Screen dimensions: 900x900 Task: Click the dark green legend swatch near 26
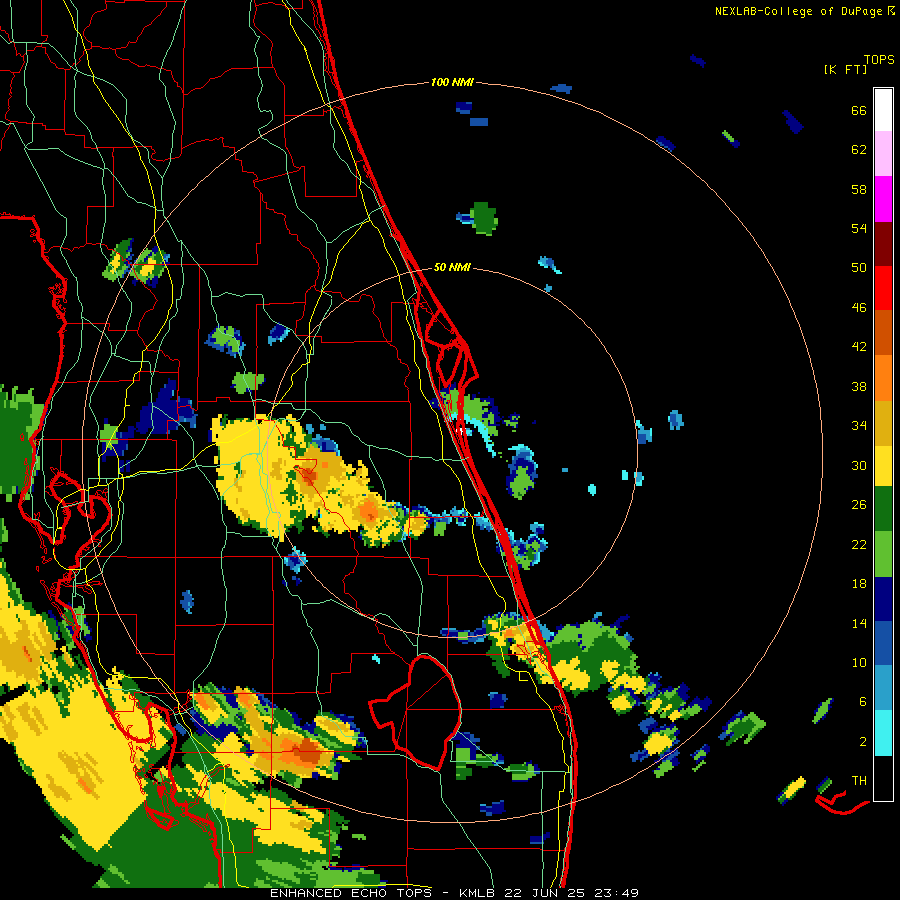tap(883, 509)
